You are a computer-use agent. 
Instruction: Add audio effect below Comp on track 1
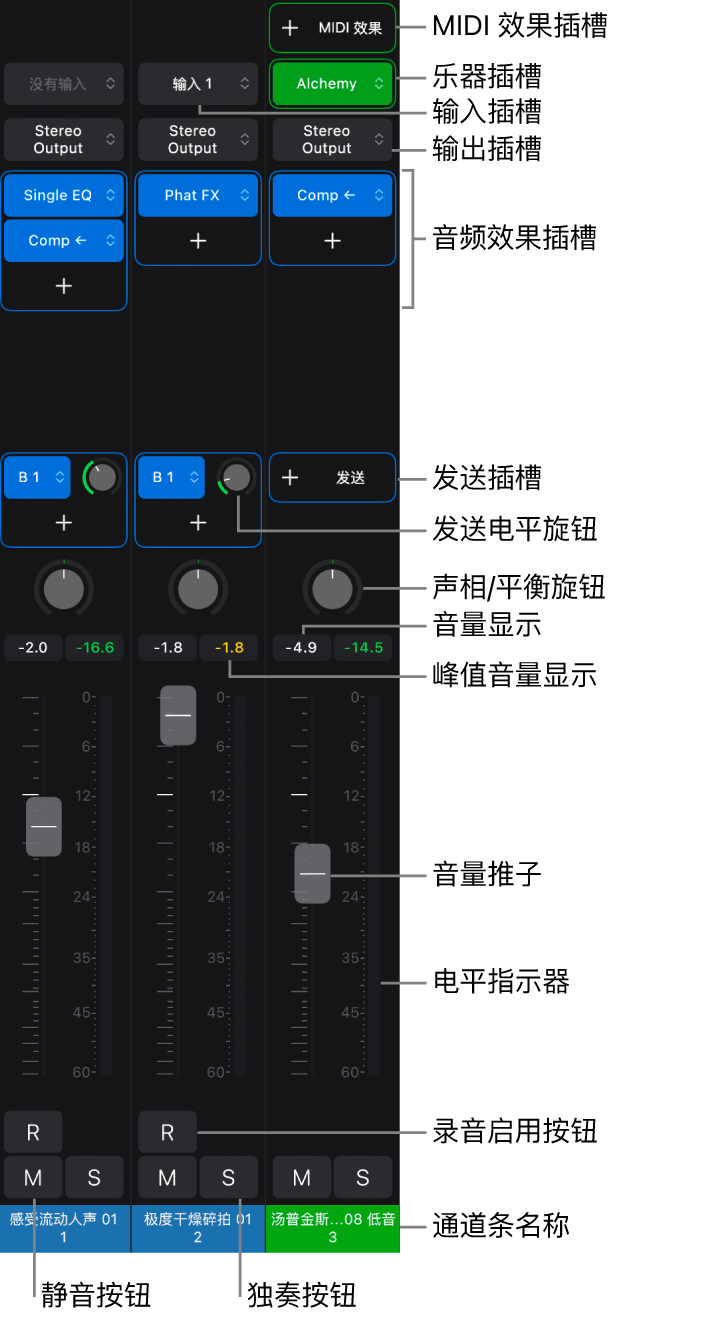pyautogui.click(x=64, y=286)
